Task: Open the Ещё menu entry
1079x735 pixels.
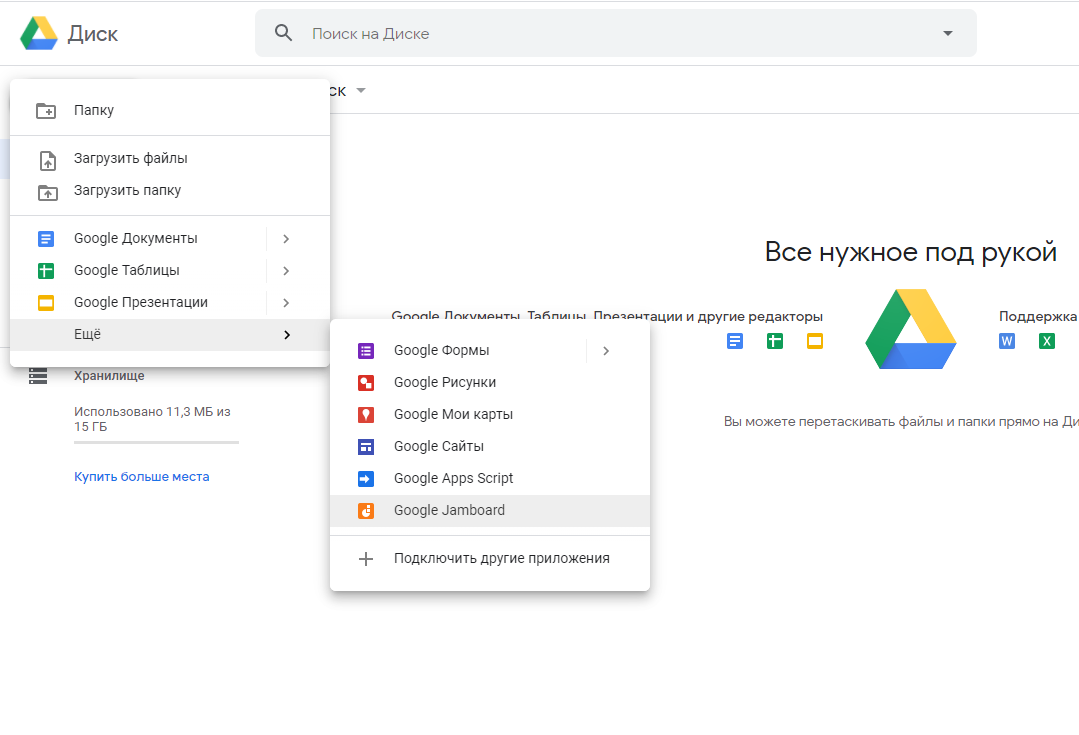Action: [170, 334]
